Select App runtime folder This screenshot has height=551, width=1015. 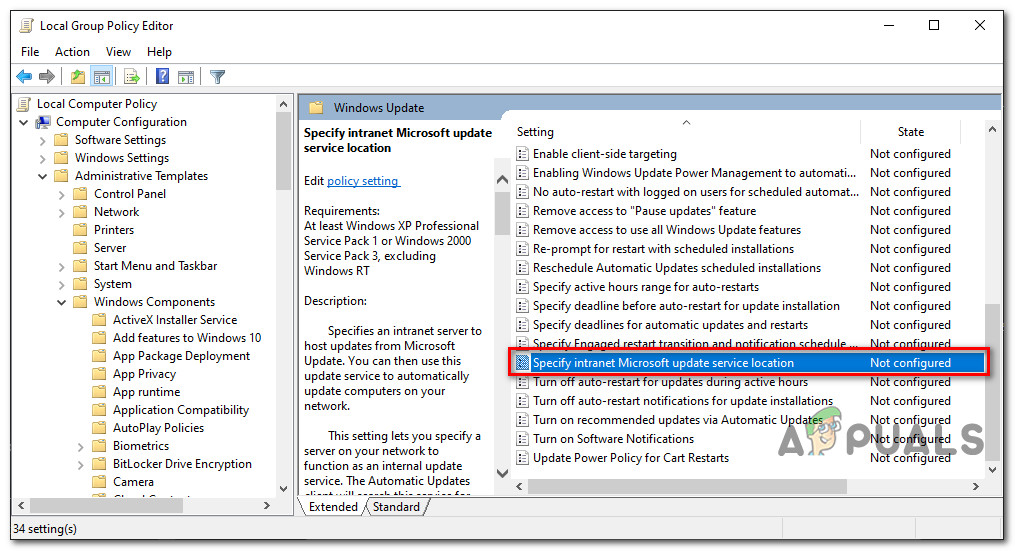click(146, 392)
